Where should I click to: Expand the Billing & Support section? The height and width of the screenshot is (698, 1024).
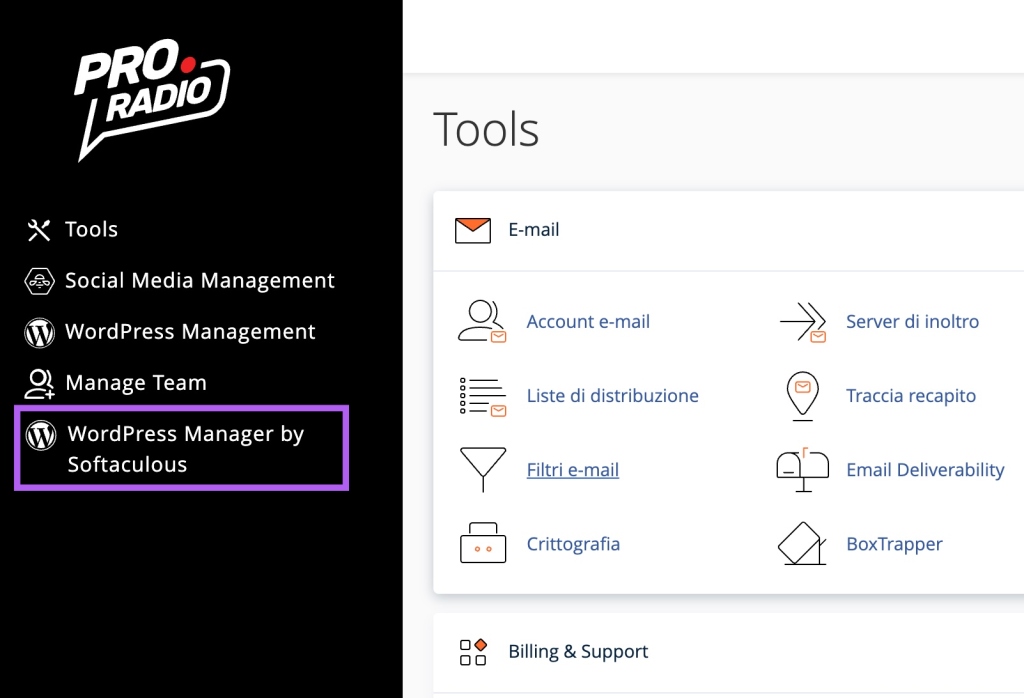coord(577,652)
